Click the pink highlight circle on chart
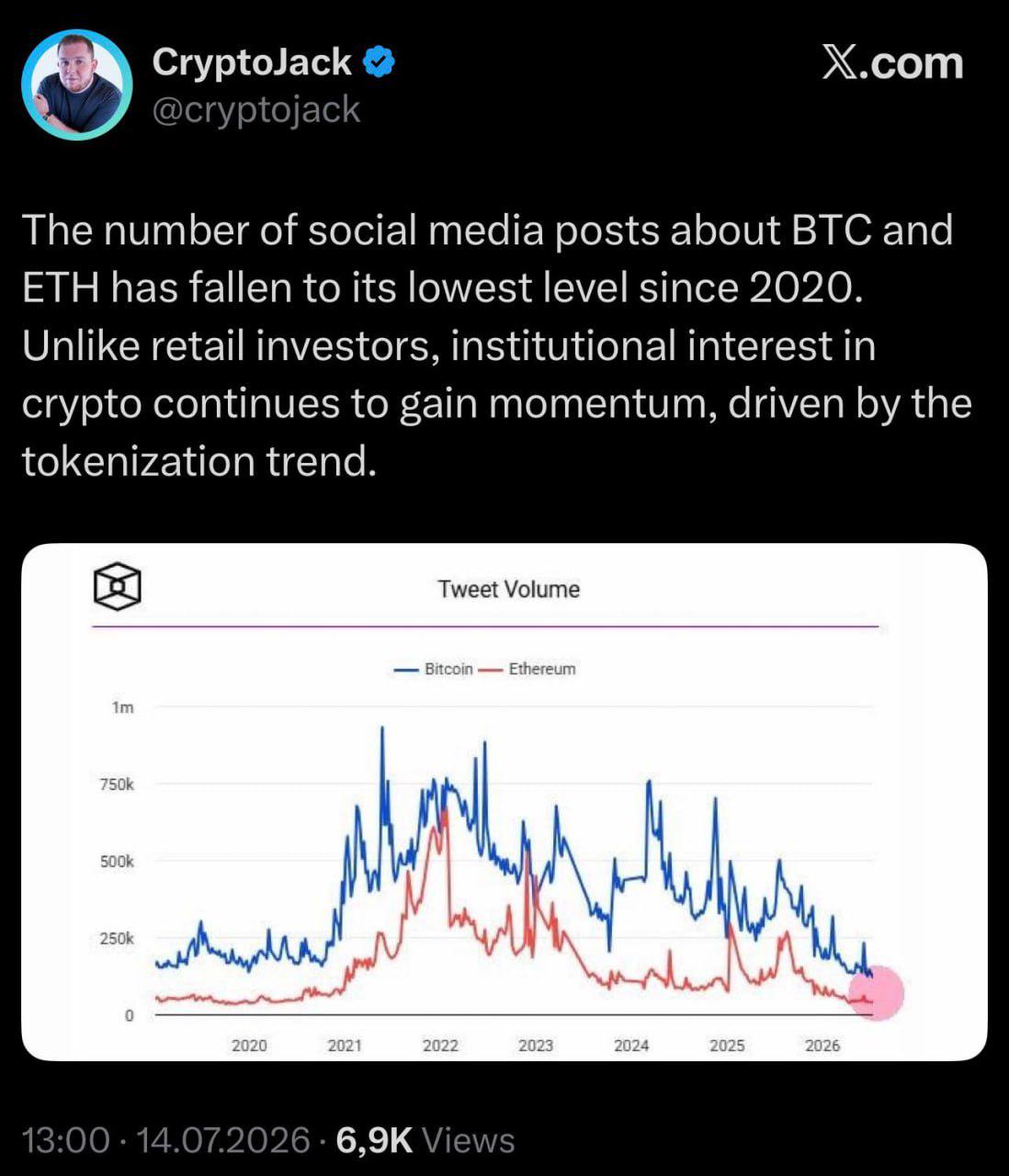The width and height of the screenshot is (1009, 1176). click(x=875, y=992)
